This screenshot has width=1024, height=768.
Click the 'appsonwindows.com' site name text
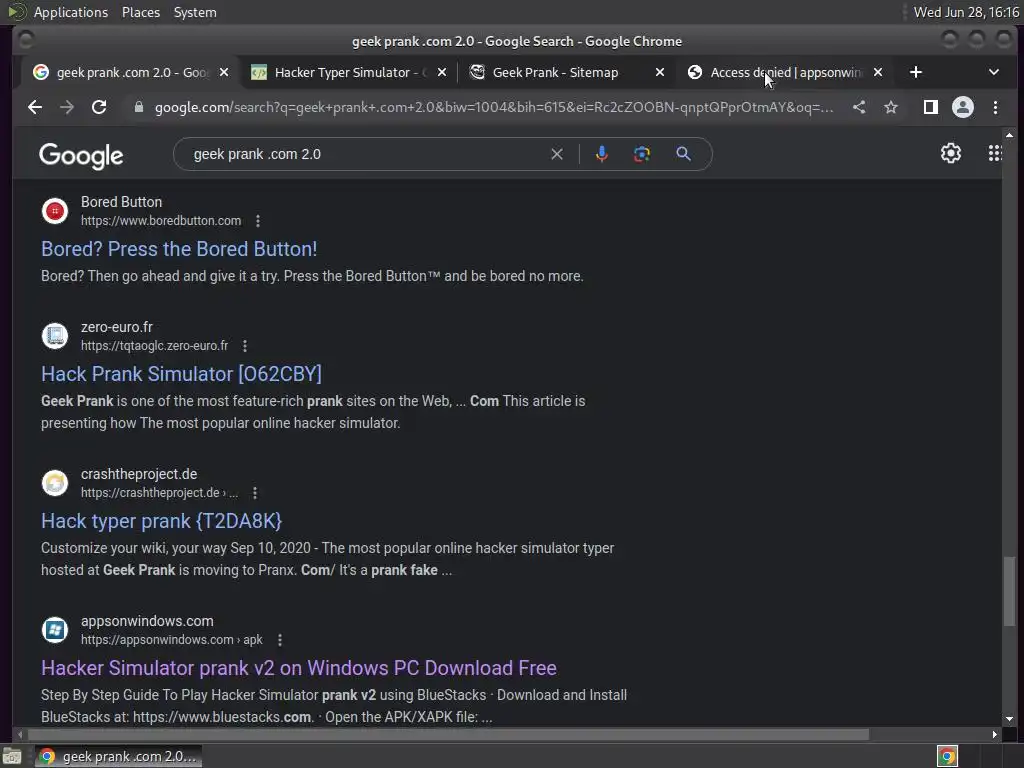147,621
